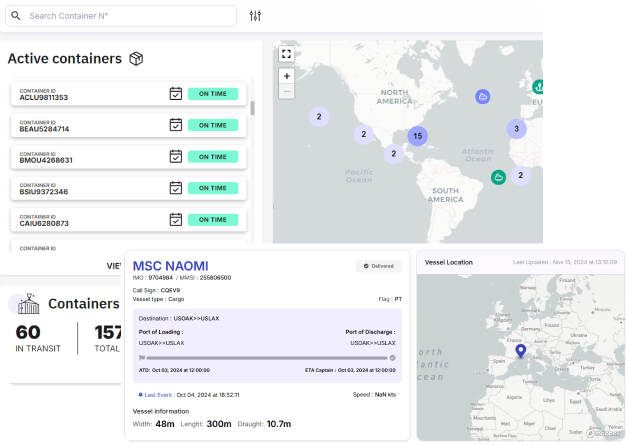Viewport: 629px width, 445px height.
Task: Click the blue vessel location pin
Action: [521, 351]
